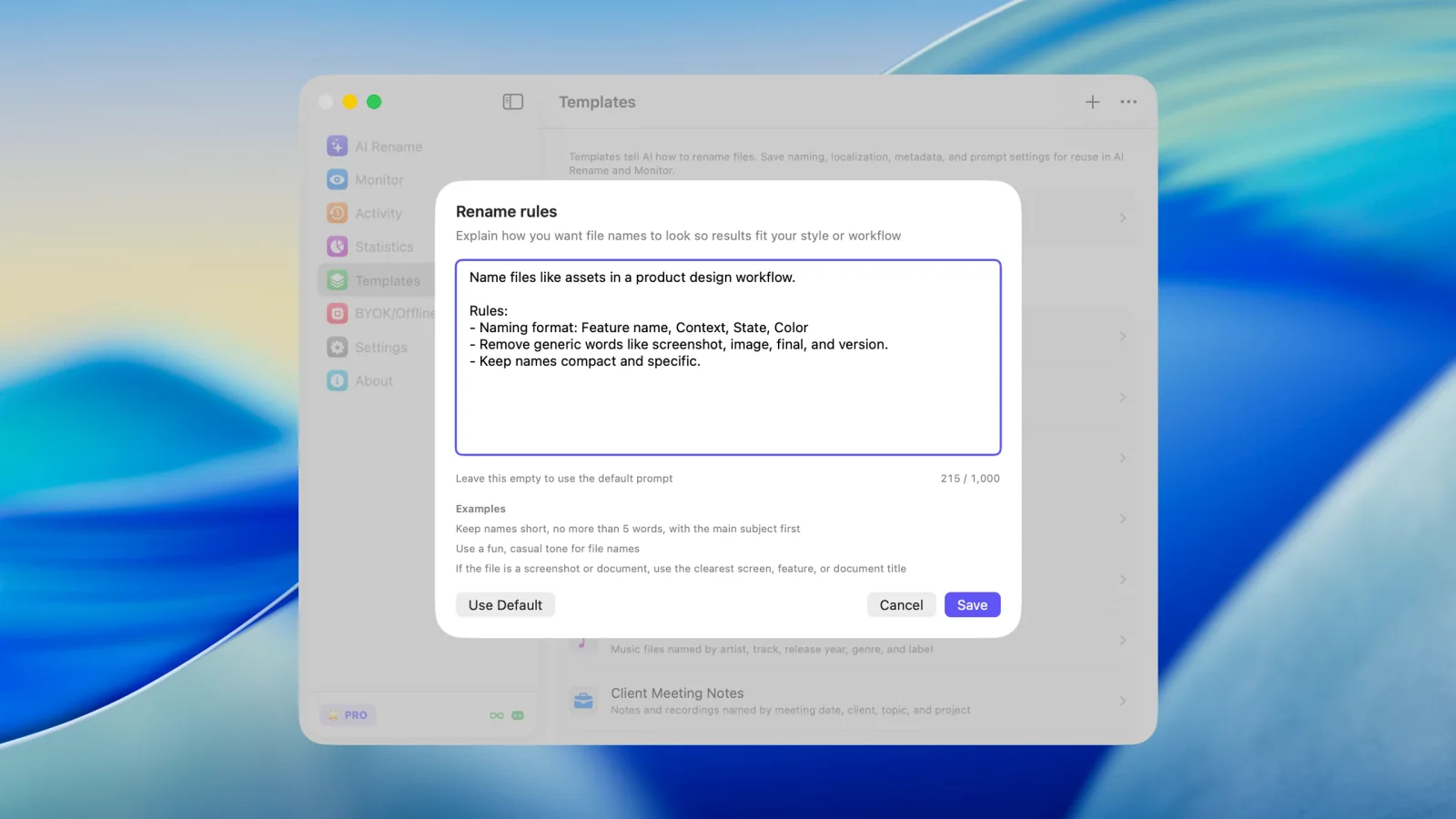Open Statistics section
The width and height of the screenshot is (1456, 819).
[x=384, y=247]
